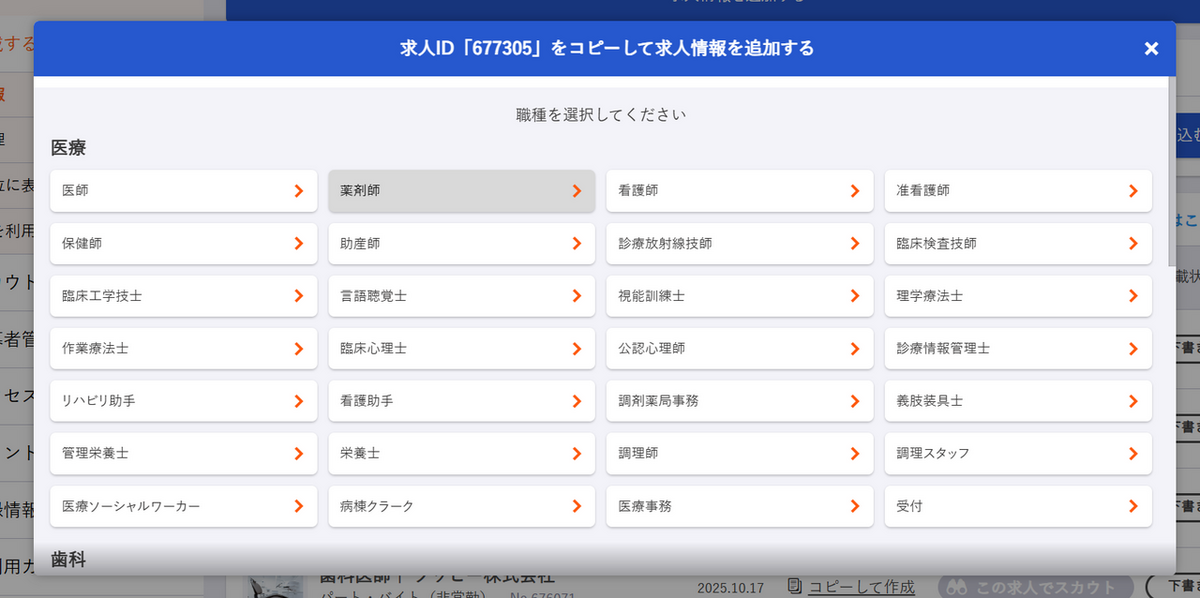Image resolution: width=1200 pixels, height=598 pixels.
Task: Click the arrow icon beside 助産師
Action: click(576, 243)
